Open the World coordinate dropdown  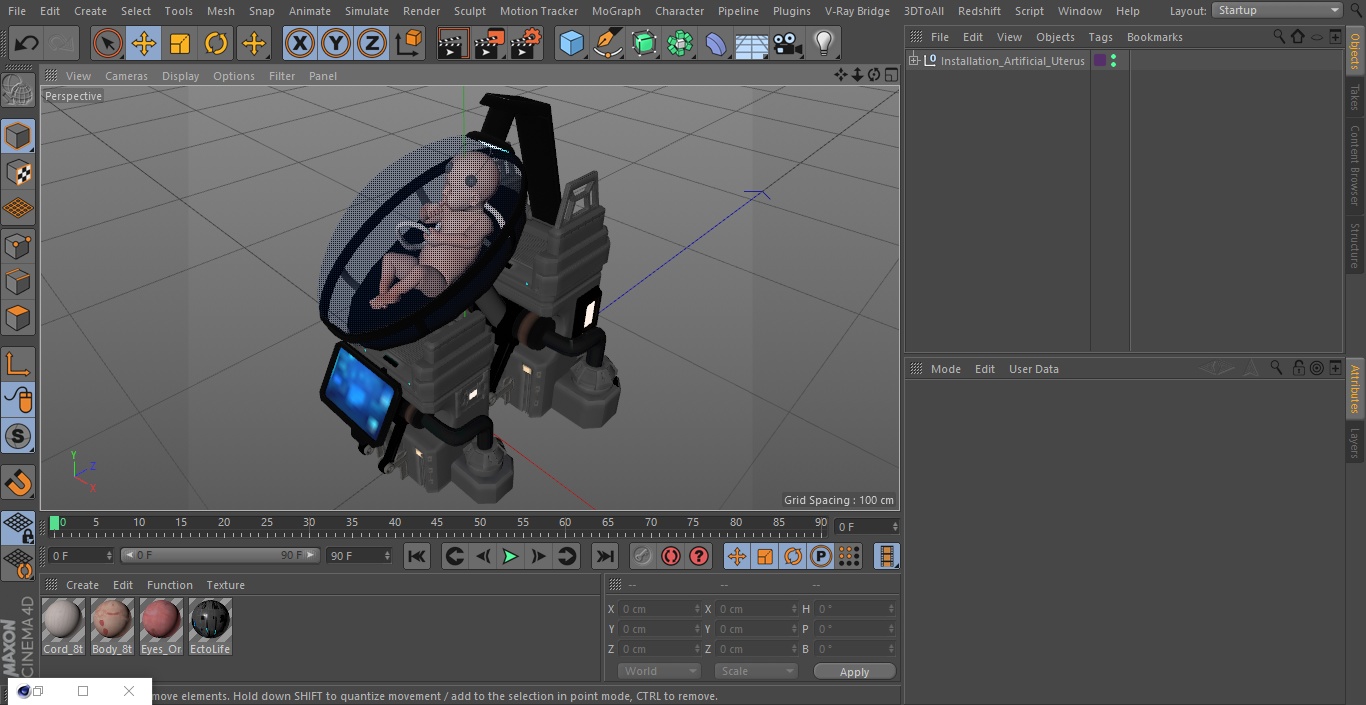[x=658, y=671]
